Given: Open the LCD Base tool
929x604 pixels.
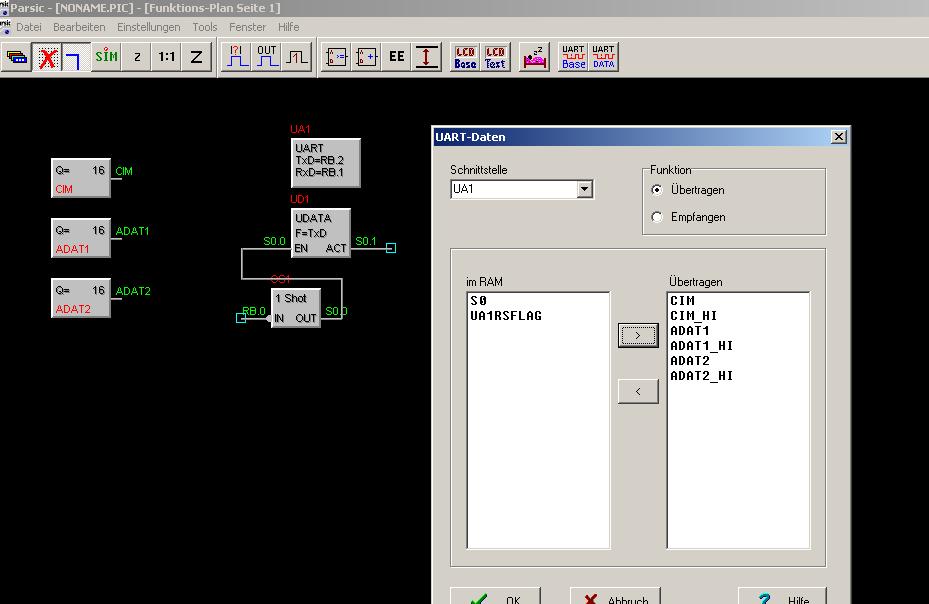Looking at the screenshot, I should 466,57.
